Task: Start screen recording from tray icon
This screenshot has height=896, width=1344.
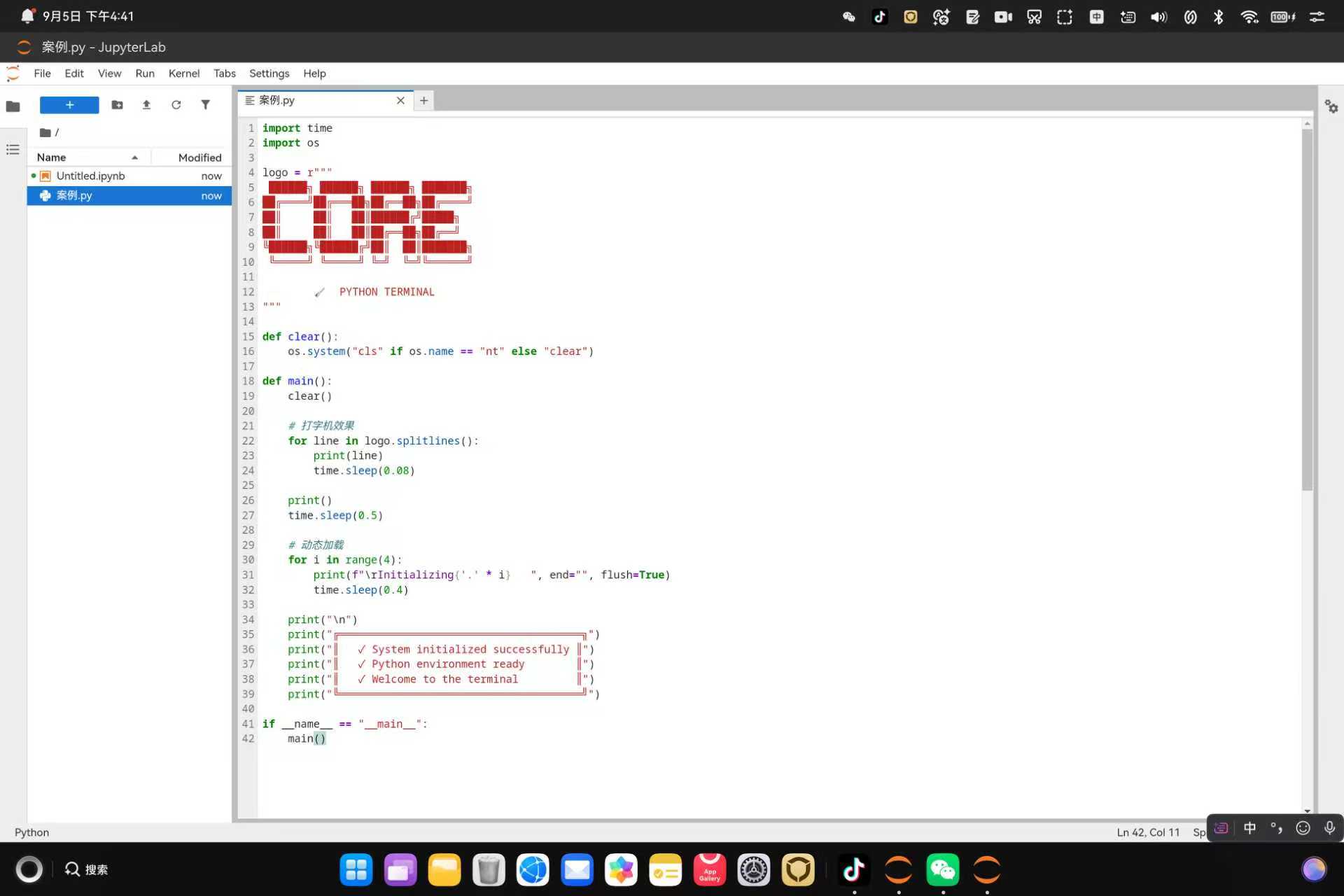Action: click(1003, 17)
